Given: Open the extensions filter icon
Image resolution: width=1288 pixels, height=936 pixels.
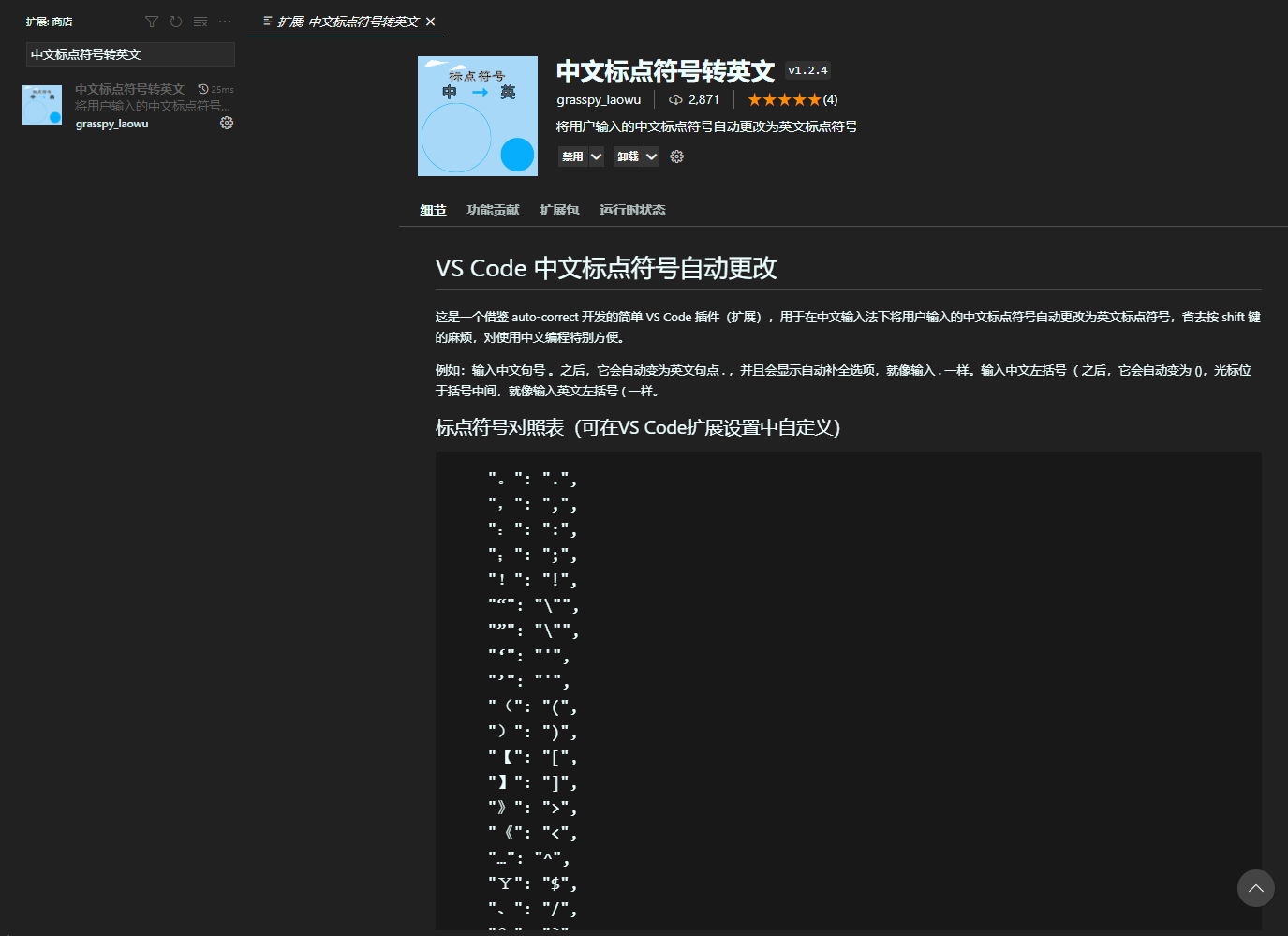Looking at the screenshot, I should coord(152,22).
